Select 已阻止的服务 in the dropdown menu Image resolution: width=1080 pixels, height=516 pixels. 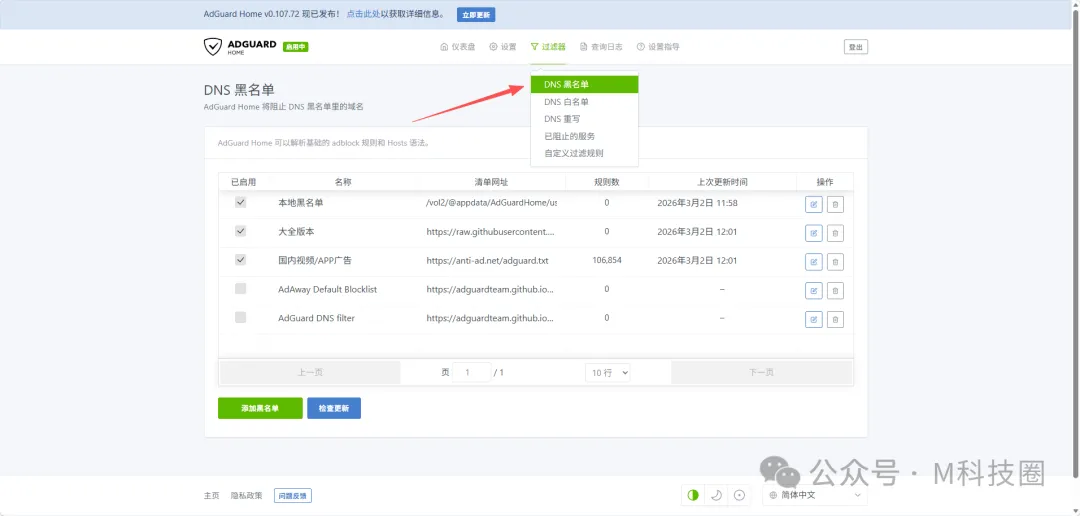(x=584, y=136)
